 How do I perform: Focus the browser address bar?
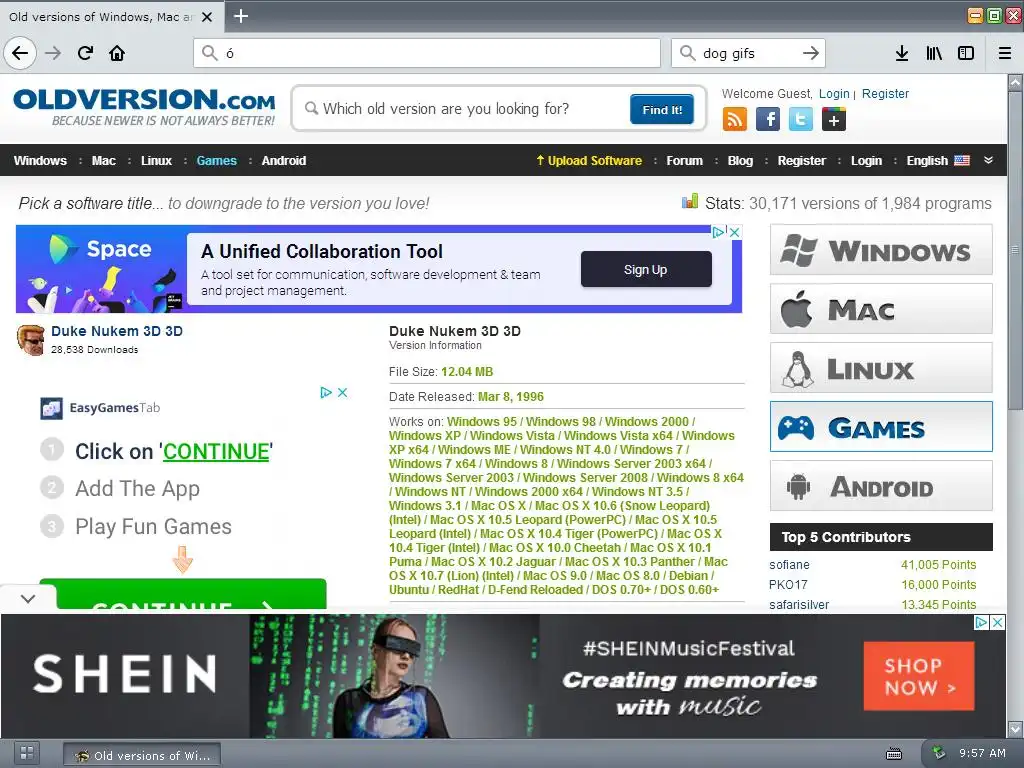(427, 53)
